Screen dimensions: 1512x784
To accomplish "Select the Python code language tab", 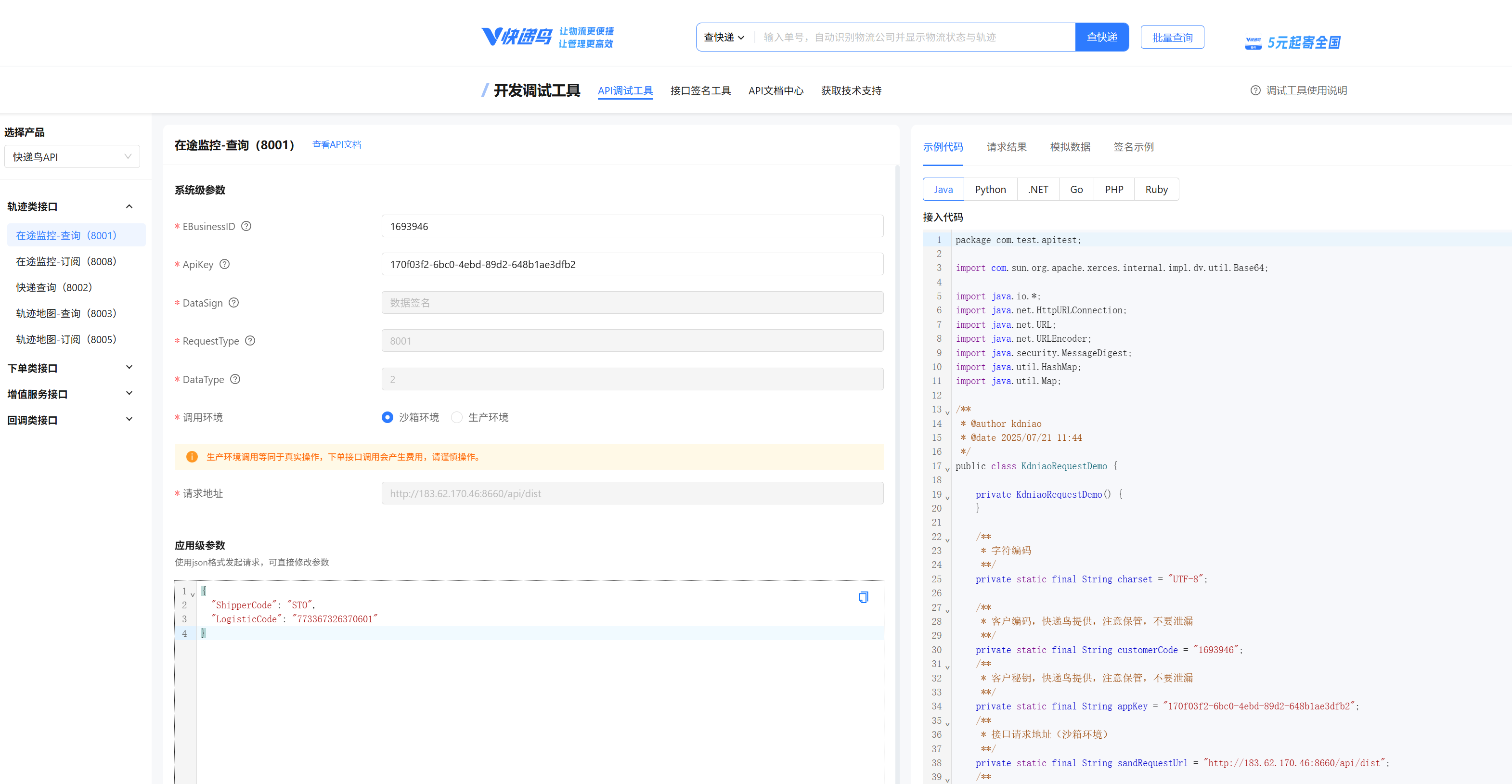I will pyautogui.click(x=990, y=190).
